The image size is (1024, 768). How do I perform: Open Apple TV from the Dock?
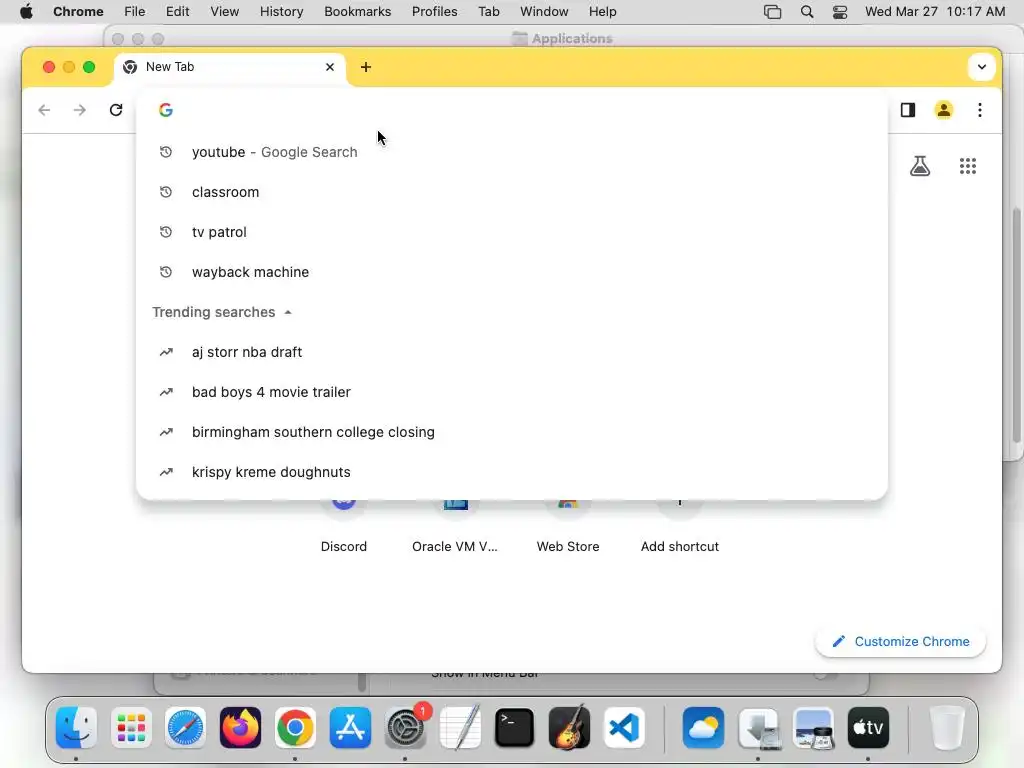[x=868, y=728]
